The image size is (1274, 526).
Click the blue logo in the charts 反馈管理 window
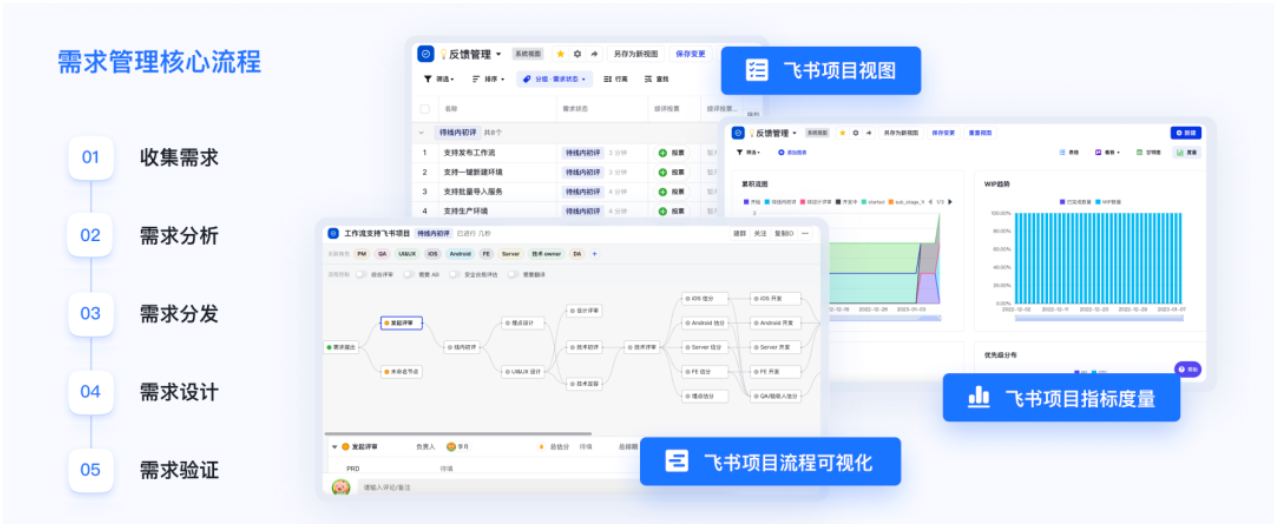coord(738,132)
